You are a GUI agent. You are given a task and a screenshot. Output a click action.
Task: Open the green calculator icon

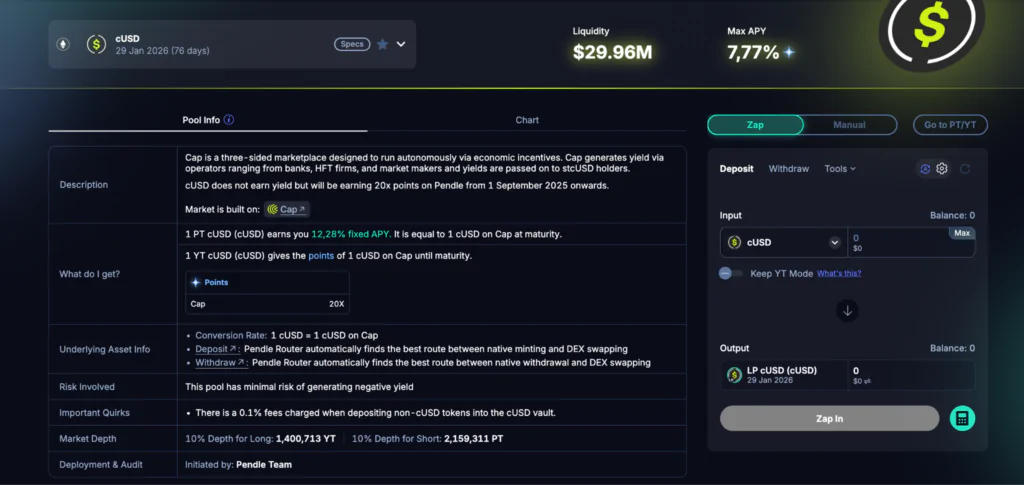click(962, 418)
